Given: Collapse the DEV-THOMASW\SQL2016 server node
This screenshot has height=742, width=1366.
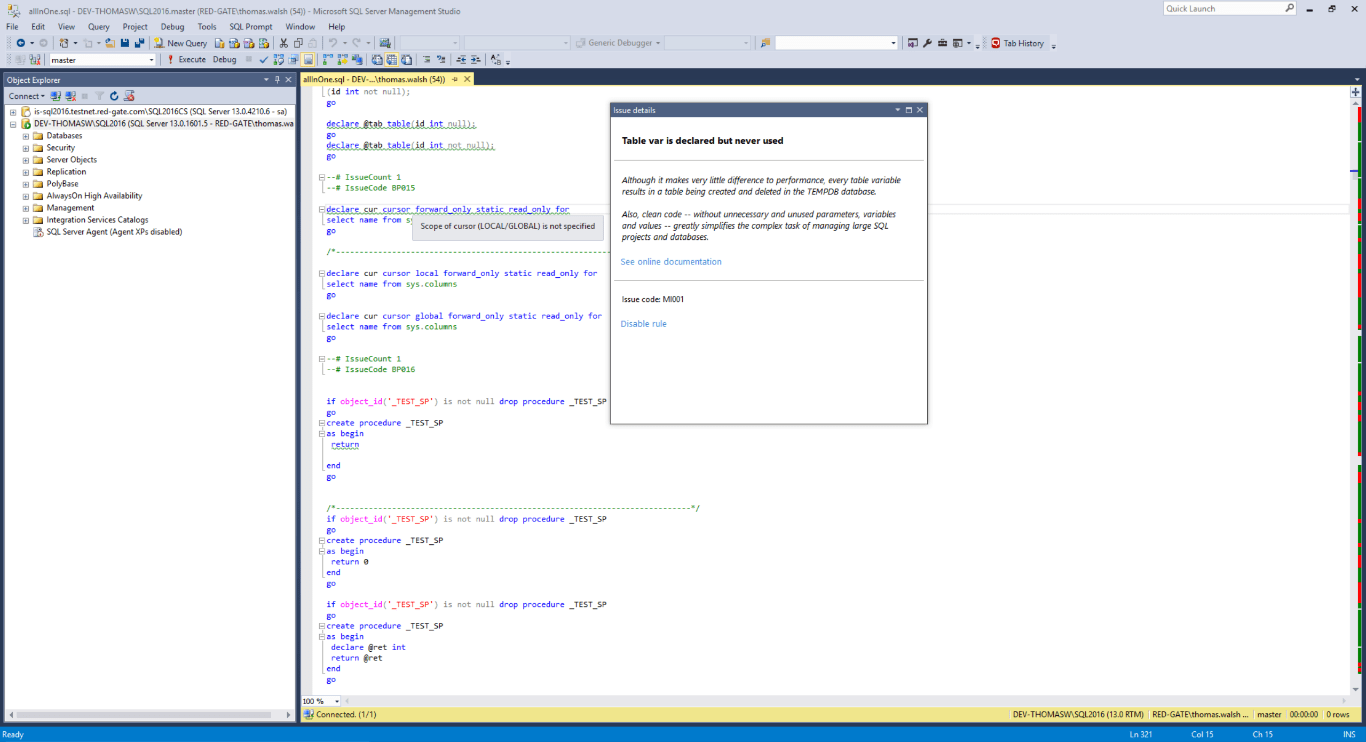Looking at the screenshot, I should [x=13, y=124].
